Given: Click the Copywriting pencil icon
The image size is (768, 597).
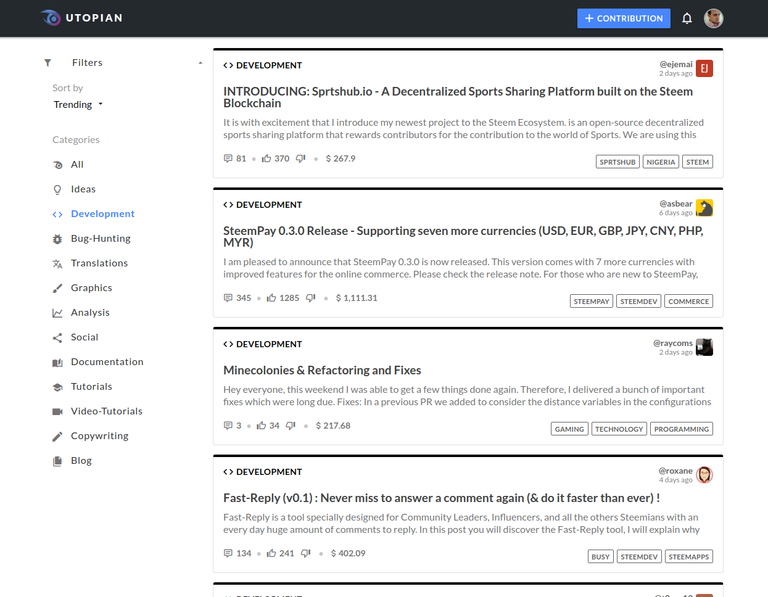Looking at the screenshot, I should click(x=57, y=436).
